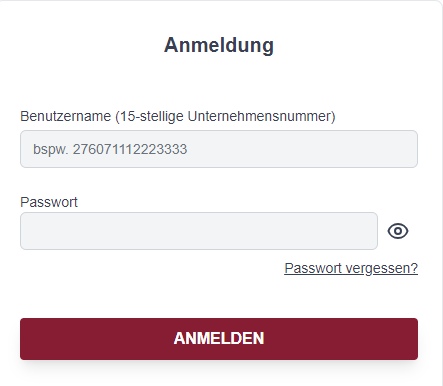Start password recovery via 'Passwort vergessen?'
Viewport: 443px width, 386px height.
coord(351,268)
